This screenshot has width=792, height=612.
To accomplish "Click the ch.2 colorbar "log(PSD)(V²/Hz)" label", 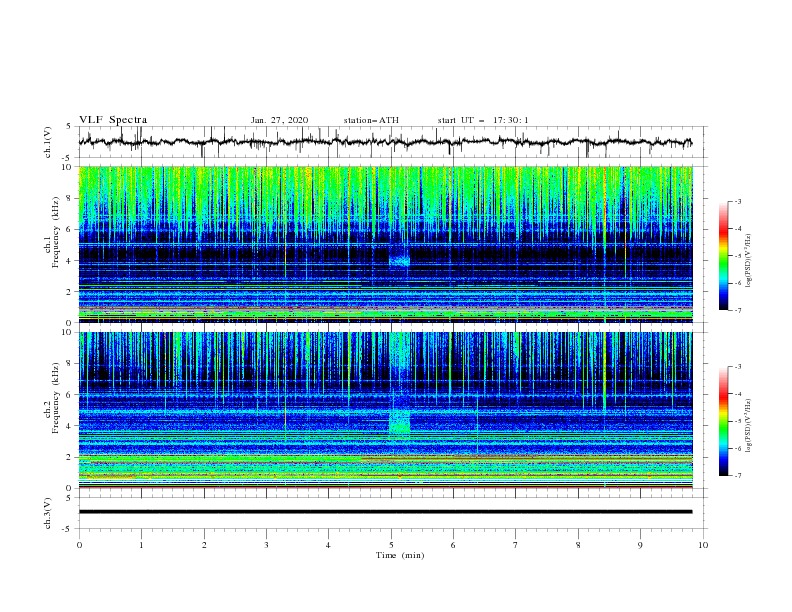I will 748,426.
